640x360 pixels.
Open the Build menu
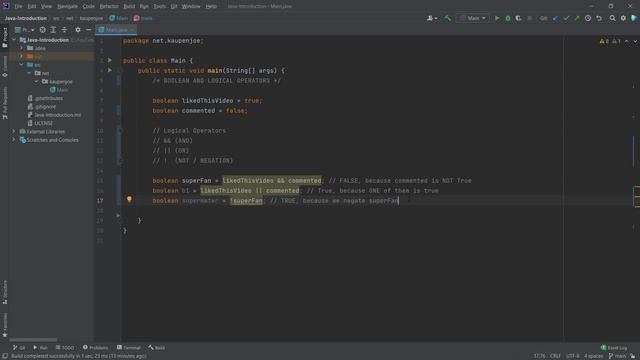[x=129, y=7]
